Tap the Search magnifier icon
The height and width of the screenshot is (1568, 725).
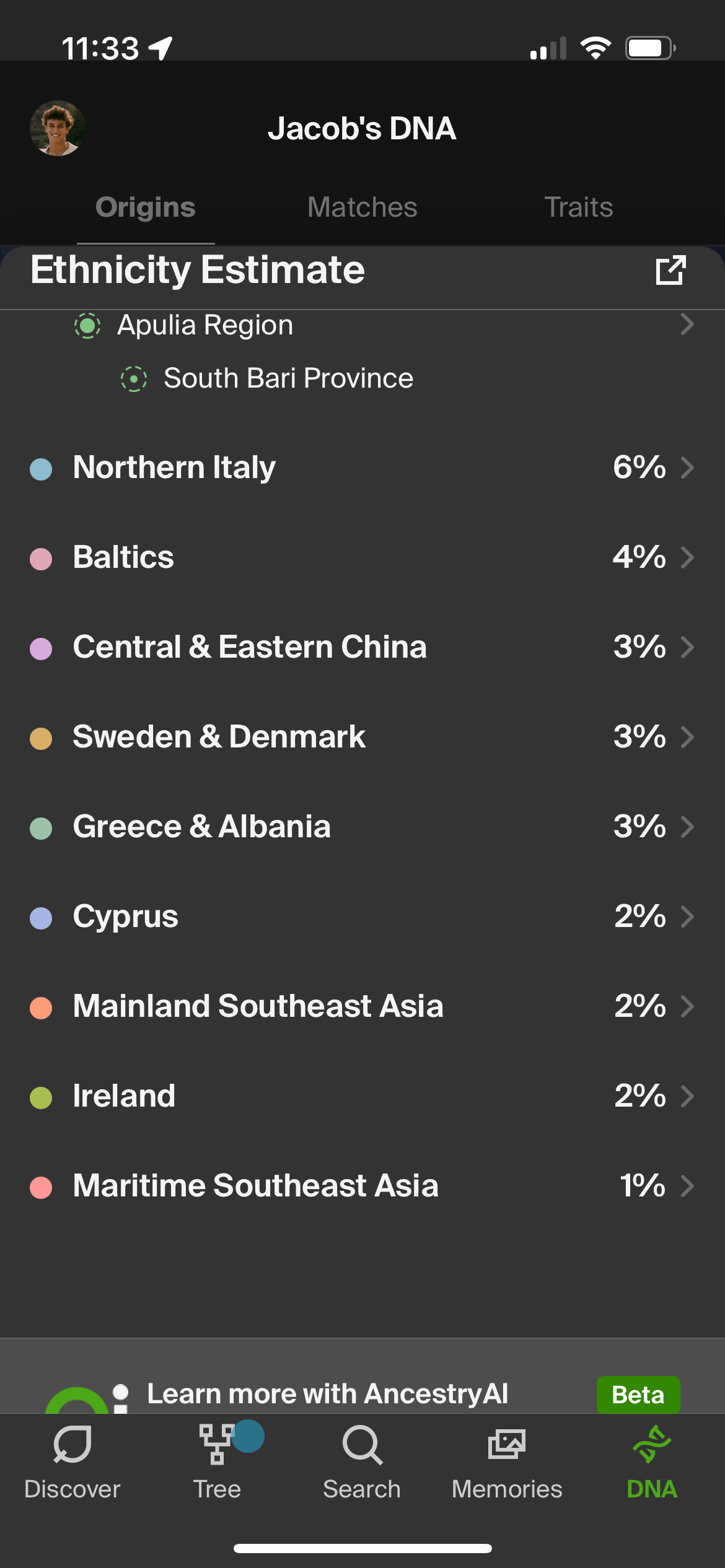(x=362, y=1445)
